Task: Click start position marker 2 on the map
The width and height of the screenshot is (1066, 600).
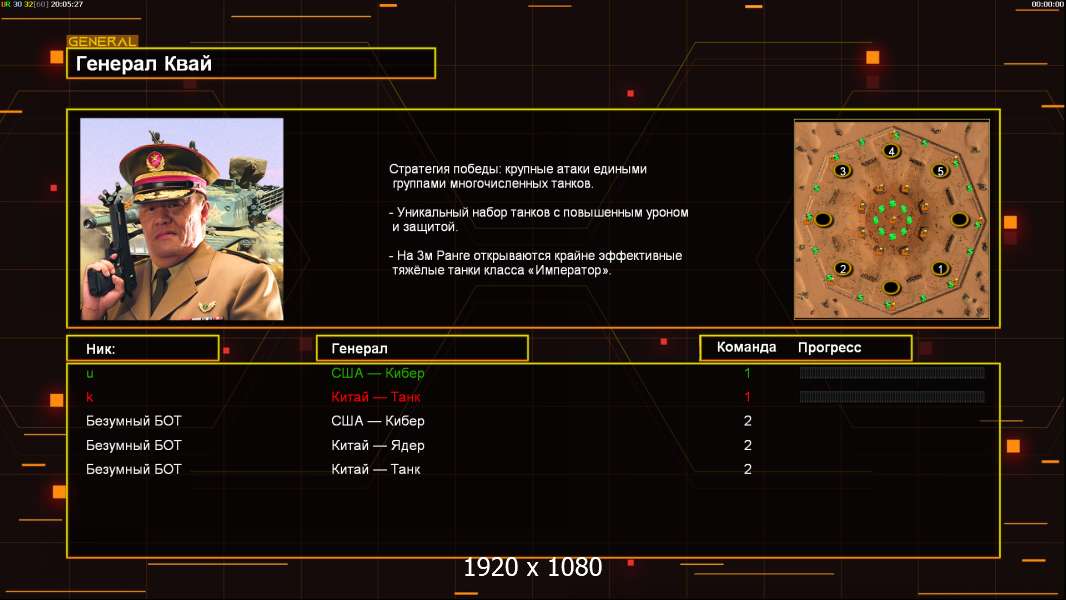Action: [843, 268]
